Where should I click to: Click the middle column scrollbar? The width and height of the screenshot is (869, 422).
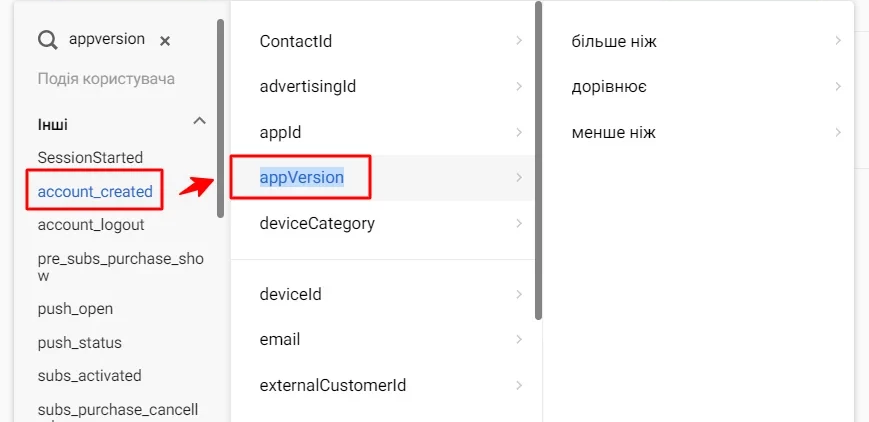coord(538,161)
